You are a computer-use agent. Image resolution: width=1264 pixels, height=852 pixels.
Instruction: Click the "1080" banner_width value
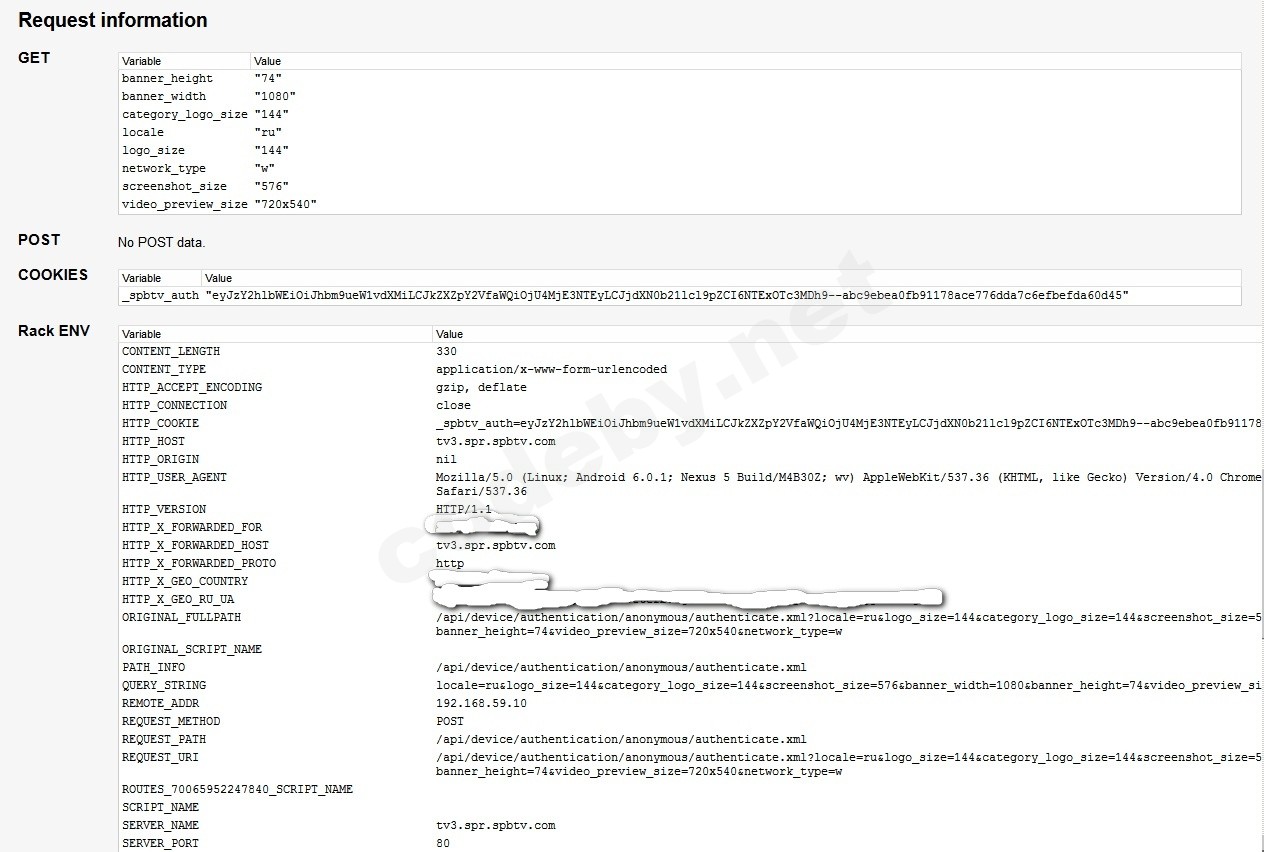[x=275, y=97]
